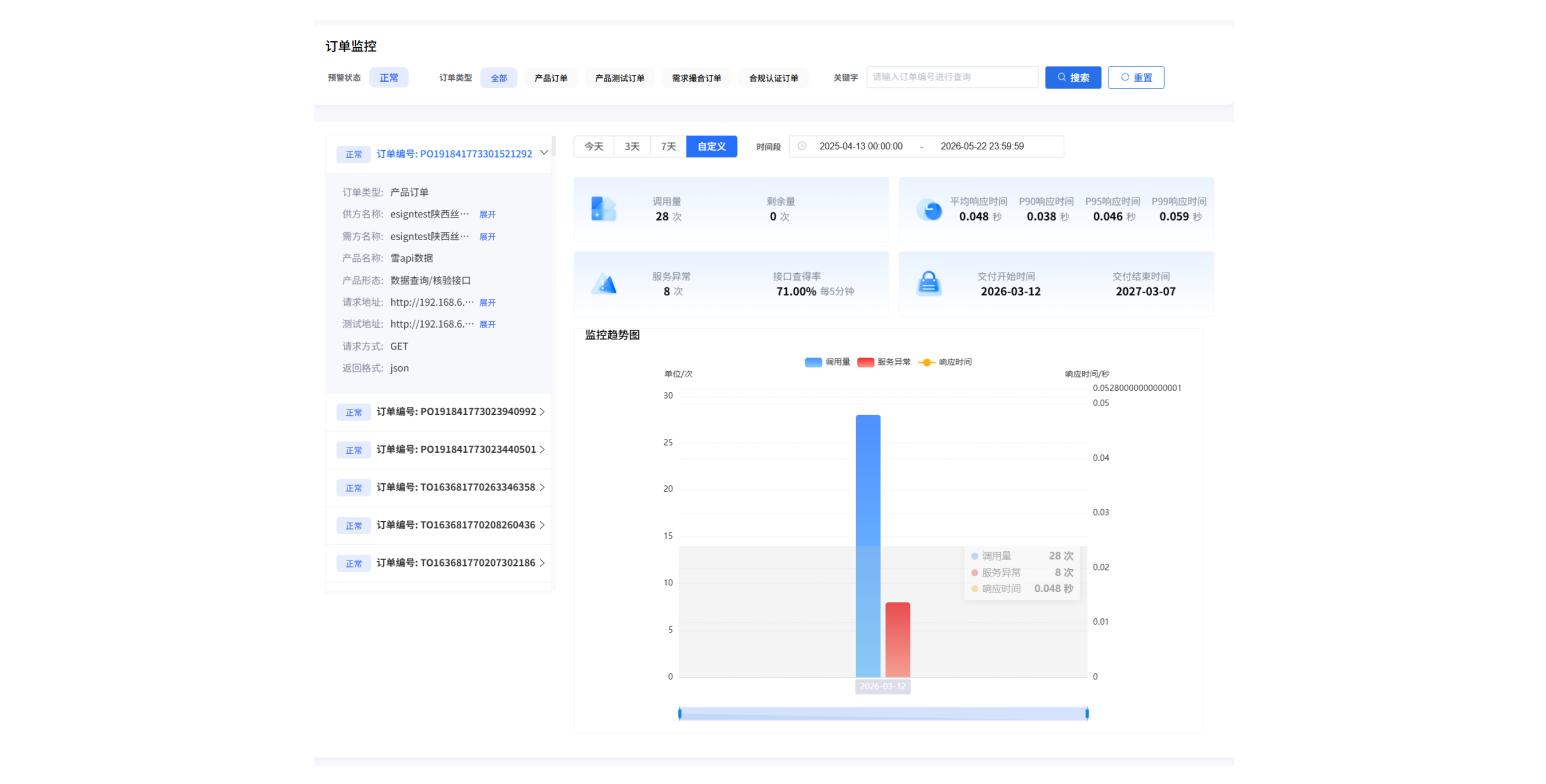1546x784 pixels.
Task: Toggle the 调用量 legend item
Action: pos(827,362)
